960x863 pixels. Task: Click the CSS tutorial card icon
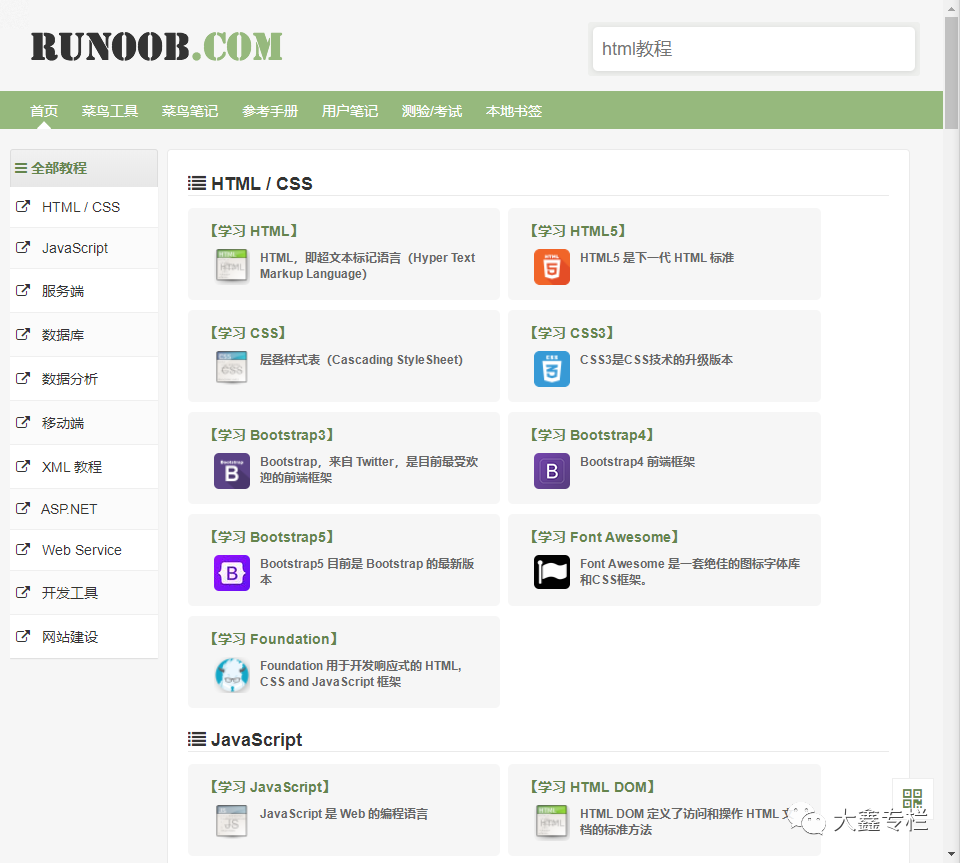pyautogui.click(x=231, y=367)
